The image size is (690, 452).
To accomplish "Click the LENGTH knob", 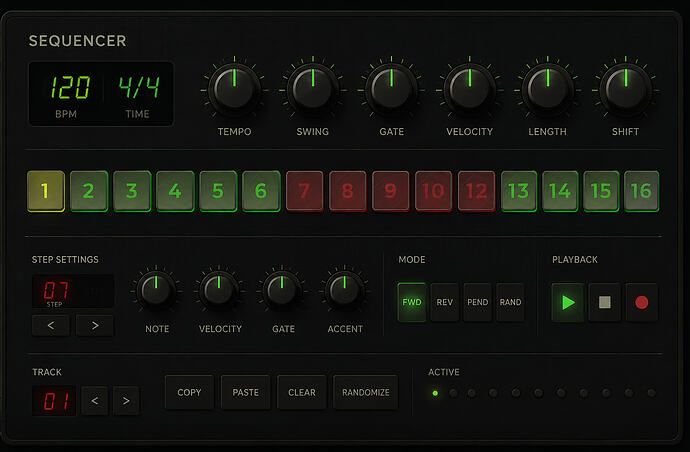I will (547, 90).
